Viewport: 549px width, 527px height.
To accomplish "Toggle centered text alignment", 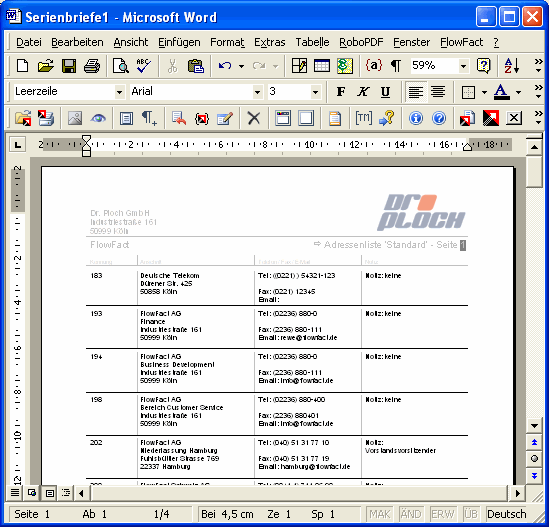I will click(438, 92).
